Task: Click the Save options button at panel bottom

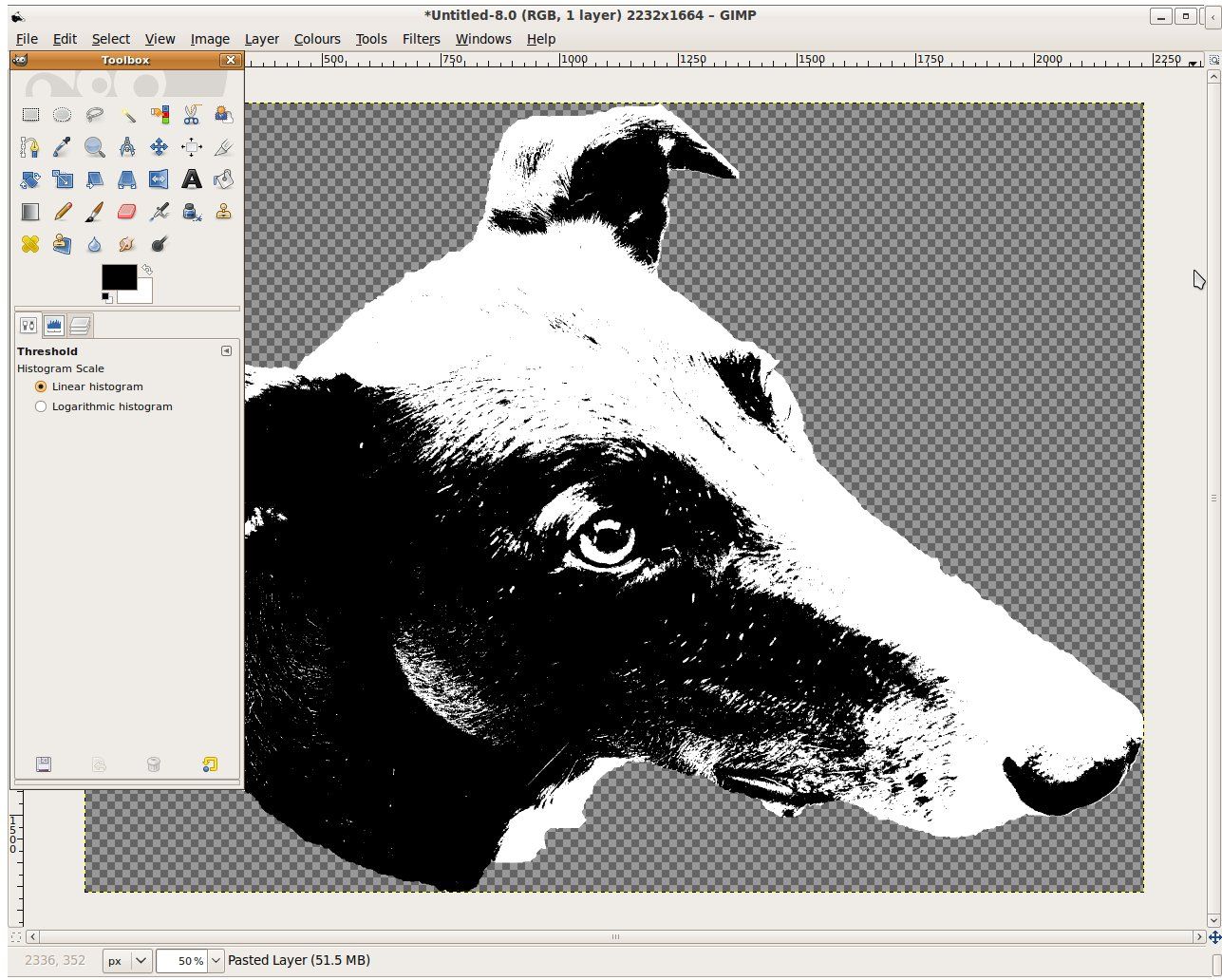Action: coord(43,764)
